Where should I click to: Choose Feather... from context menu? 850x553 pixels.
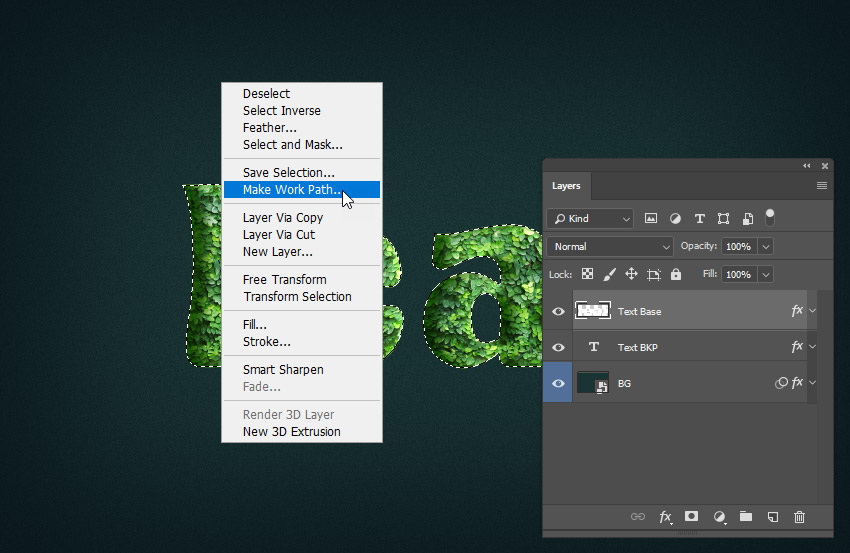point(302,127)
